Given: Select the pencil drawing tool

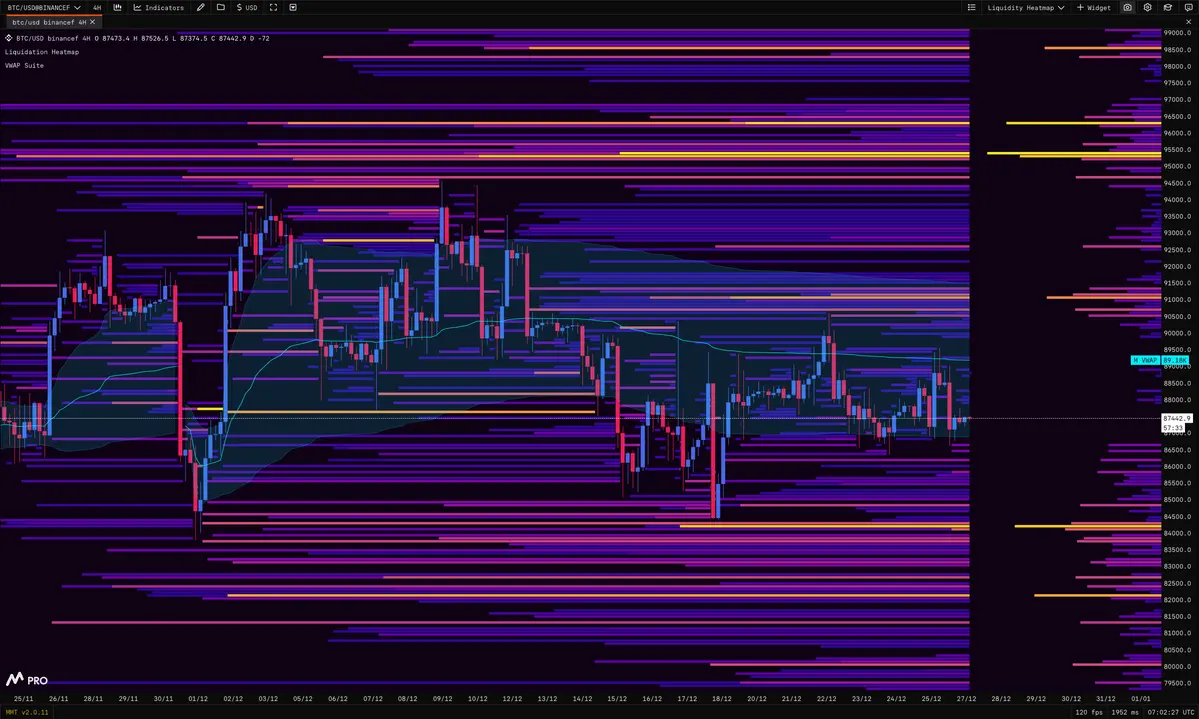Looking at the screenshot, I should pos(200,8).
